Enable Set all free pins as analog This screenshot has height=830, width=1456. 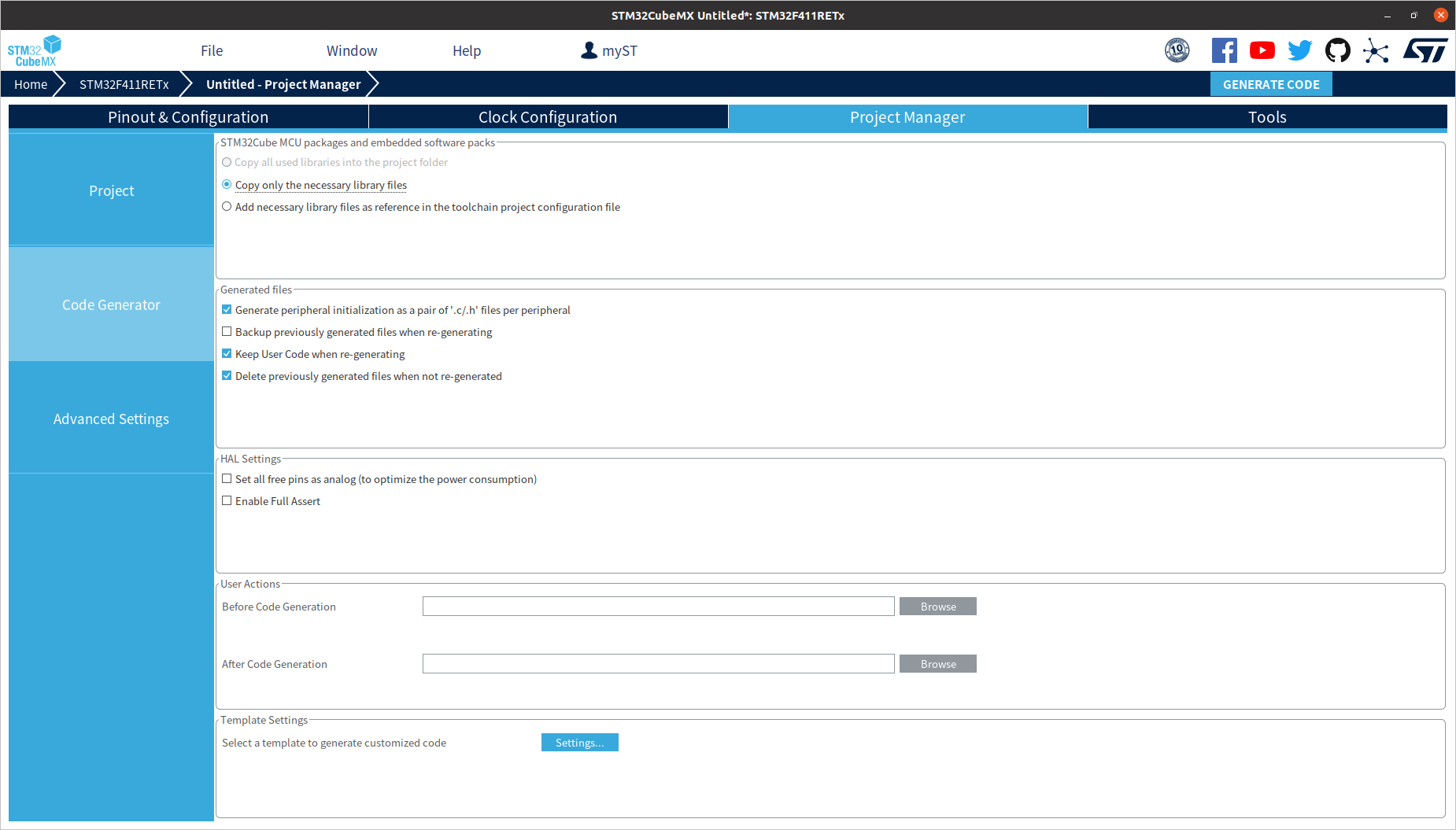pos(227,479)
